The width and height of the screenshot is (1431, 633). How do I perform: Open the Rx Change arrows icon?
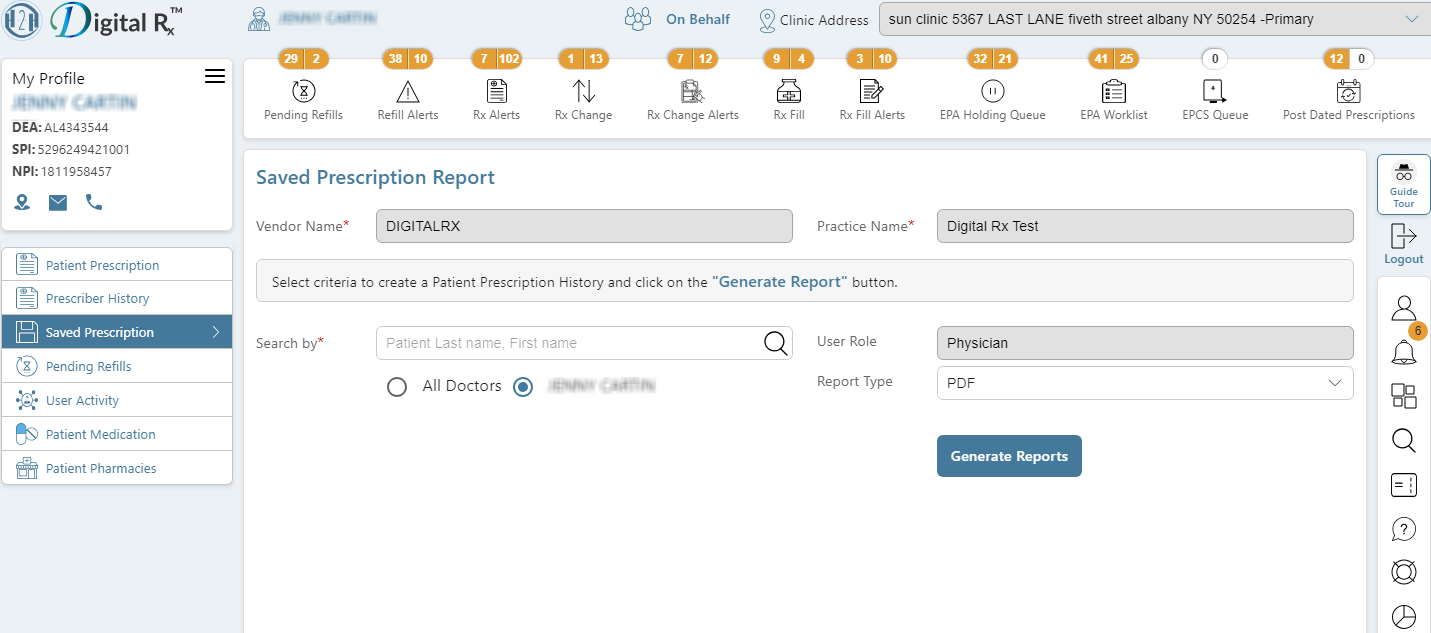pos(584,91)
